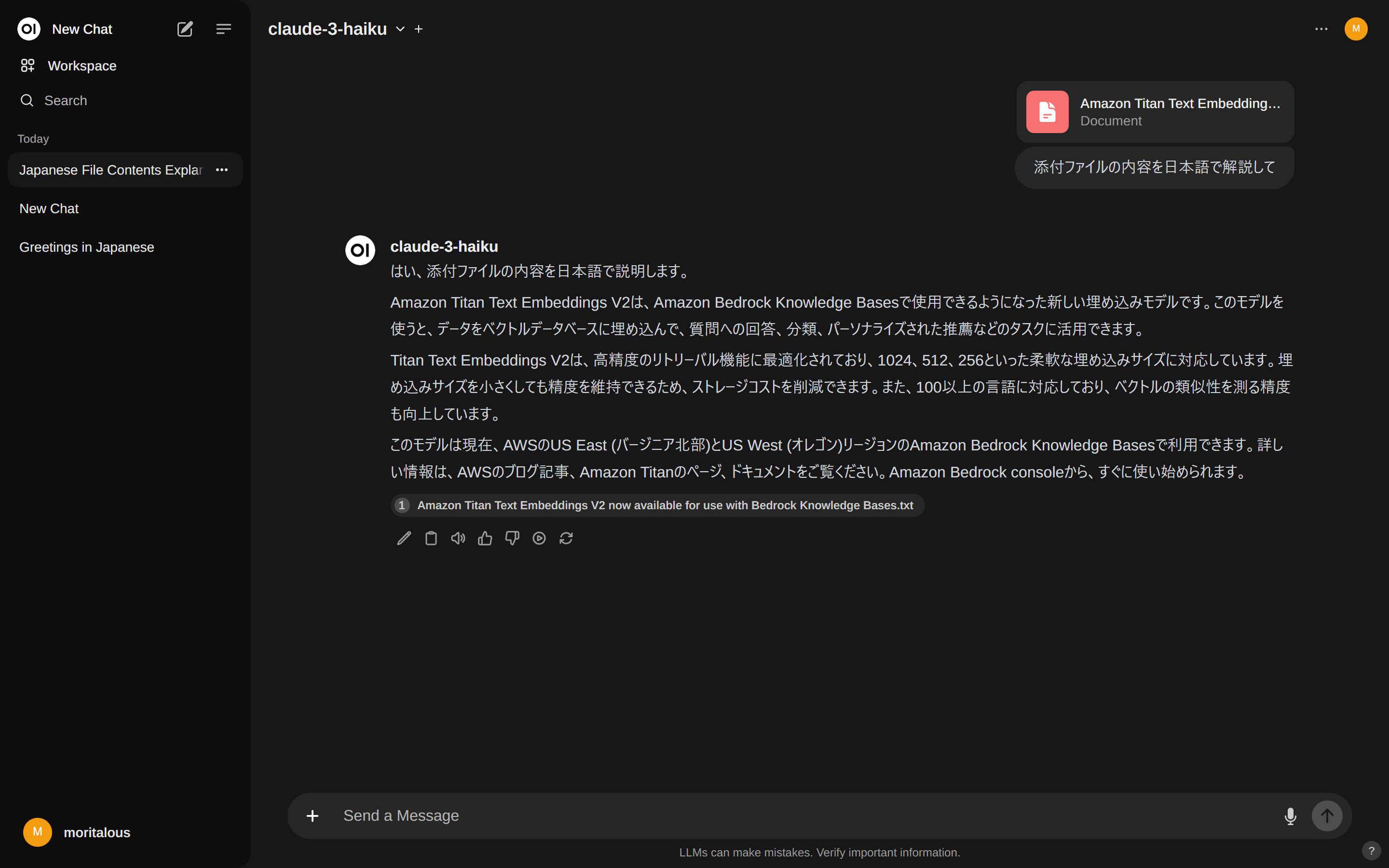The width and height of the screenshot is (1389, 868).
Task: Compose a new chat with the pencil icon
Action: pyautogui.click(x=184, y=29)
